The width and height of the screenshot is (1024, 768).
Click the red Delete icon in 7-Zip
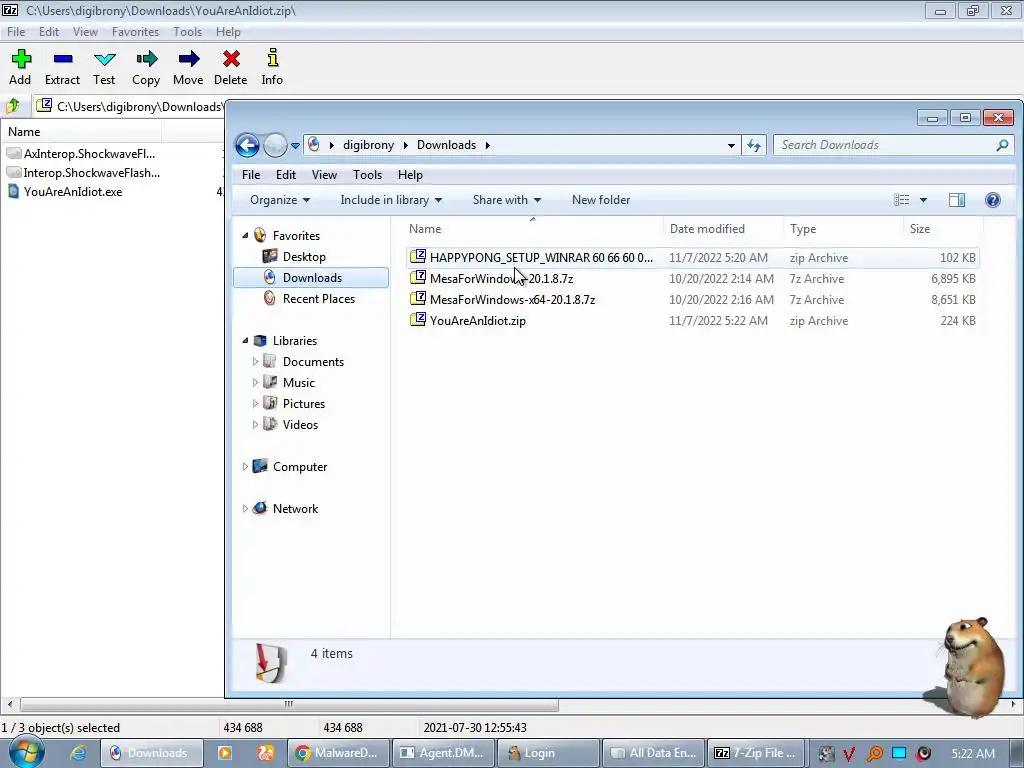231,59
